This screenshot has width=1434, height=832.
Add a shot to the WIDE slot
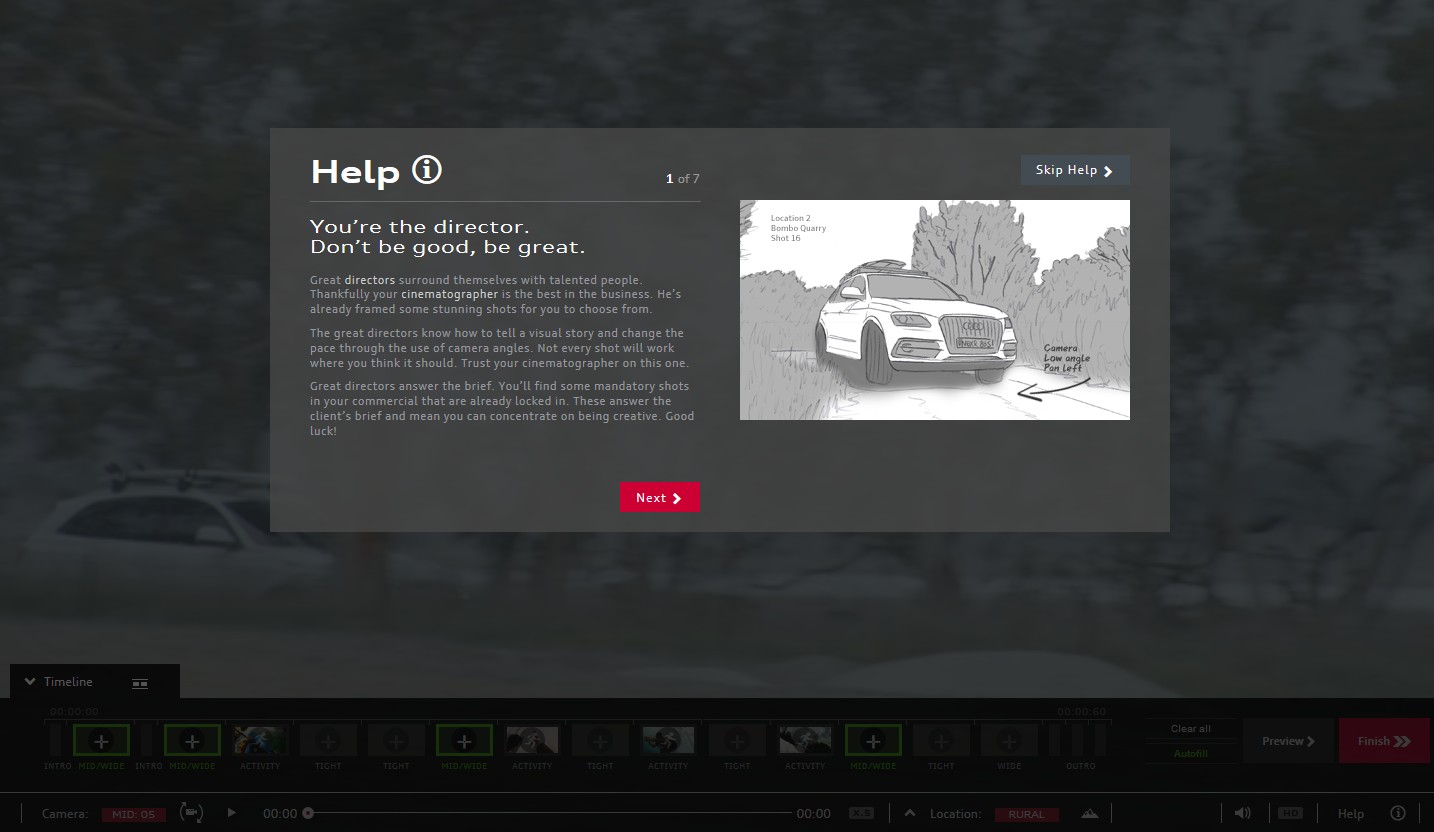pyautogui.click(x=1009, y=741)
